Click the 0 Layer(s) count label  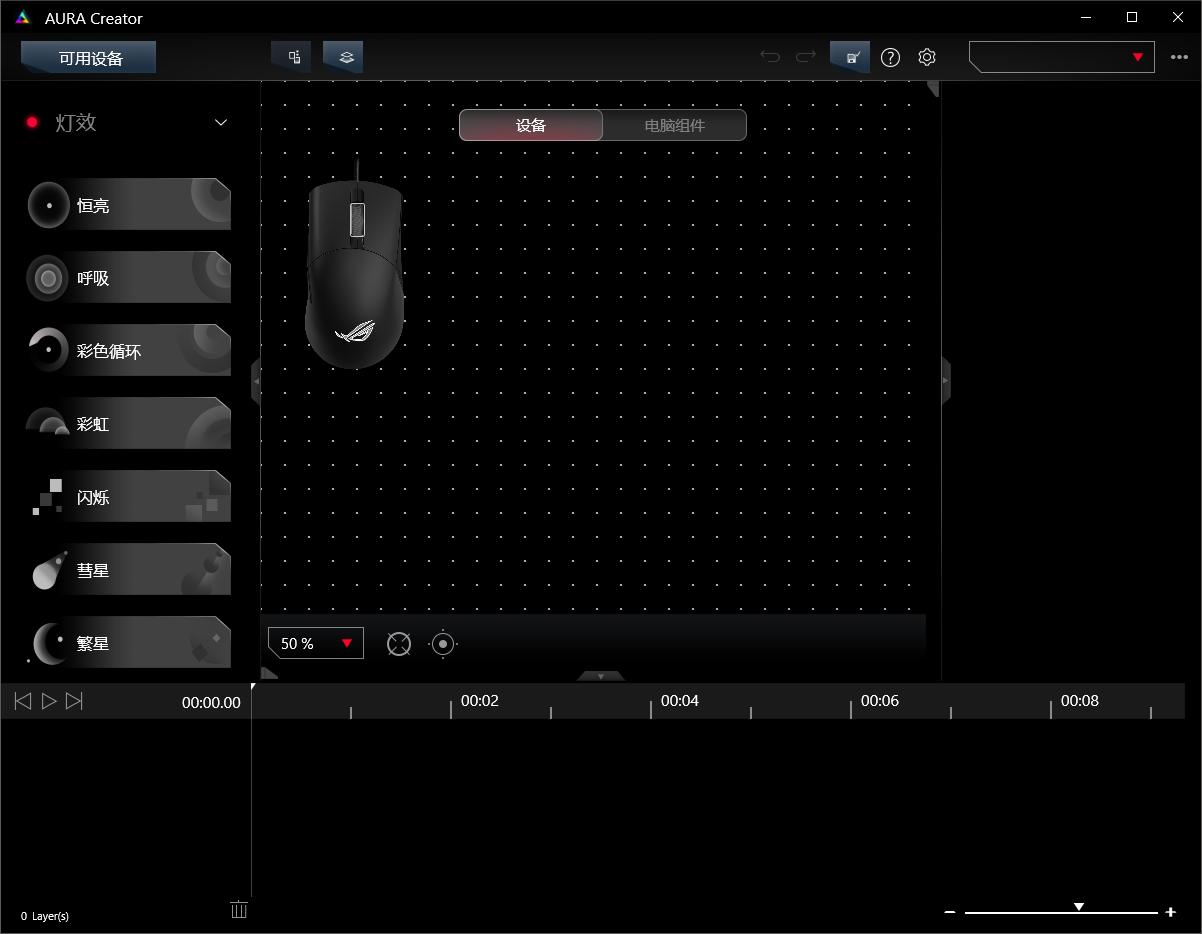point(45,915)
